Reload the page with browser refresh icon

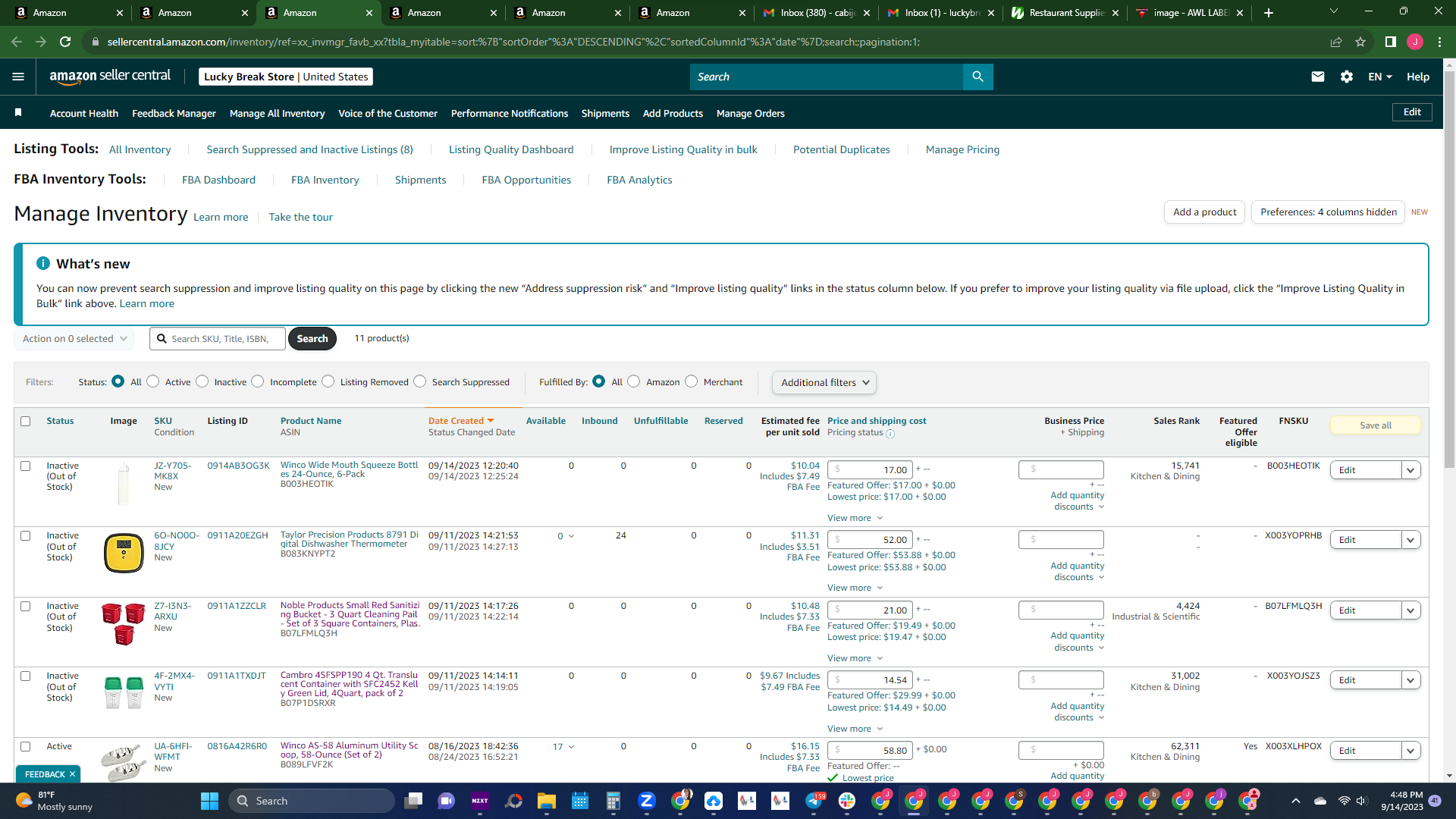coord(65,42)
